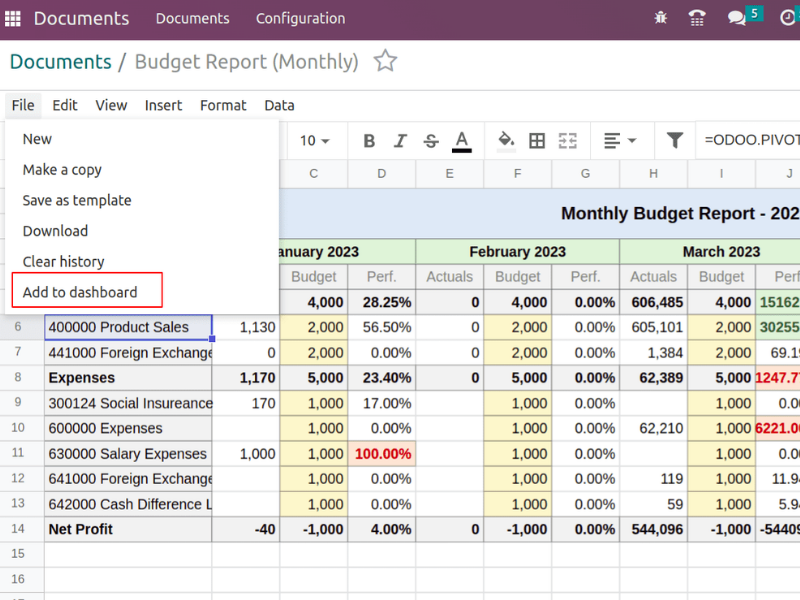Screen dimensions: 800x600
Task: Open the conversations messages icon
Action: [x=737, y=18]
